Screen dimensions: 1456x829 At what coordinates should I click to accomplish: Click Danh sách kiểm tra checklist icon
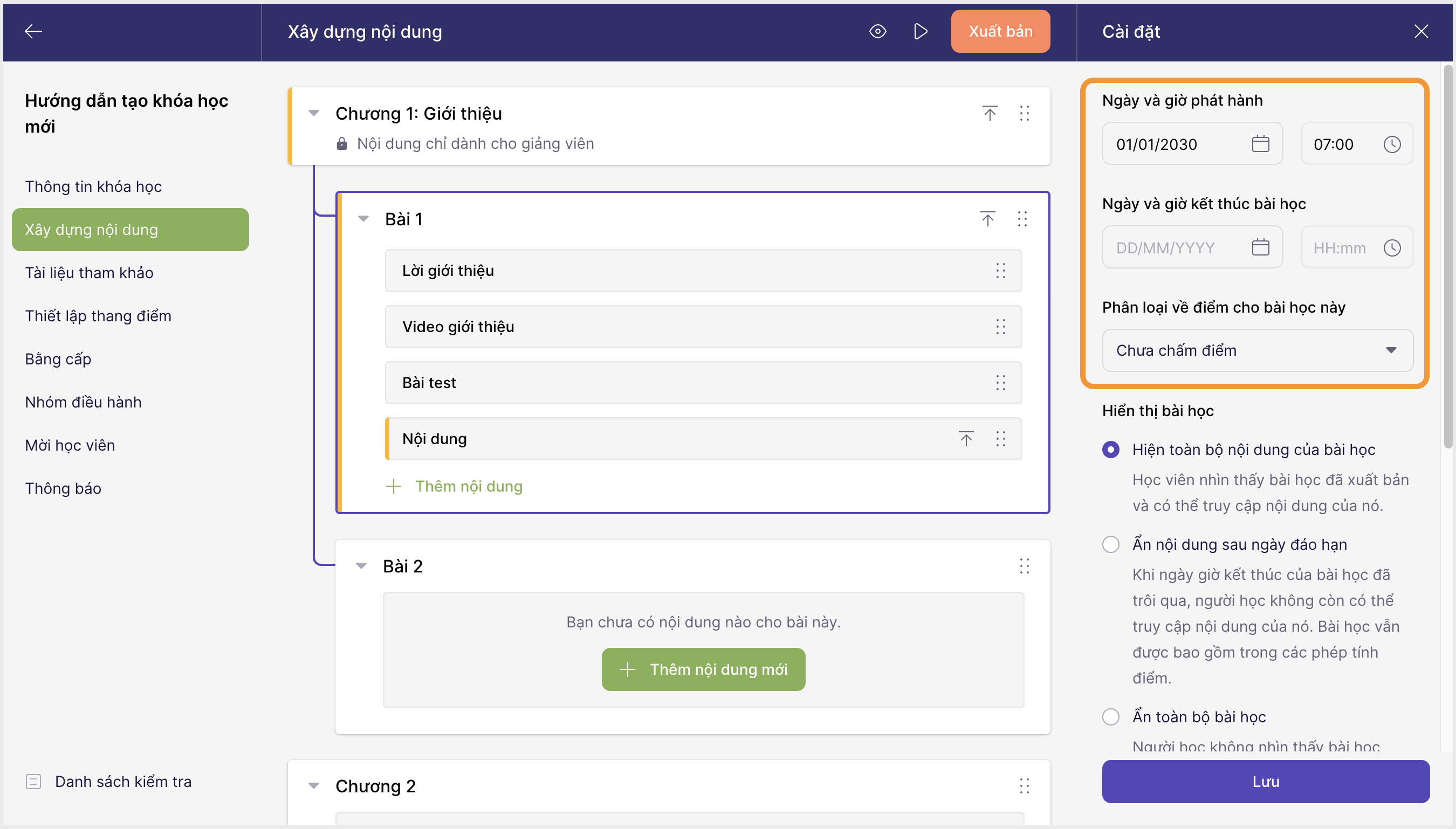33,781
